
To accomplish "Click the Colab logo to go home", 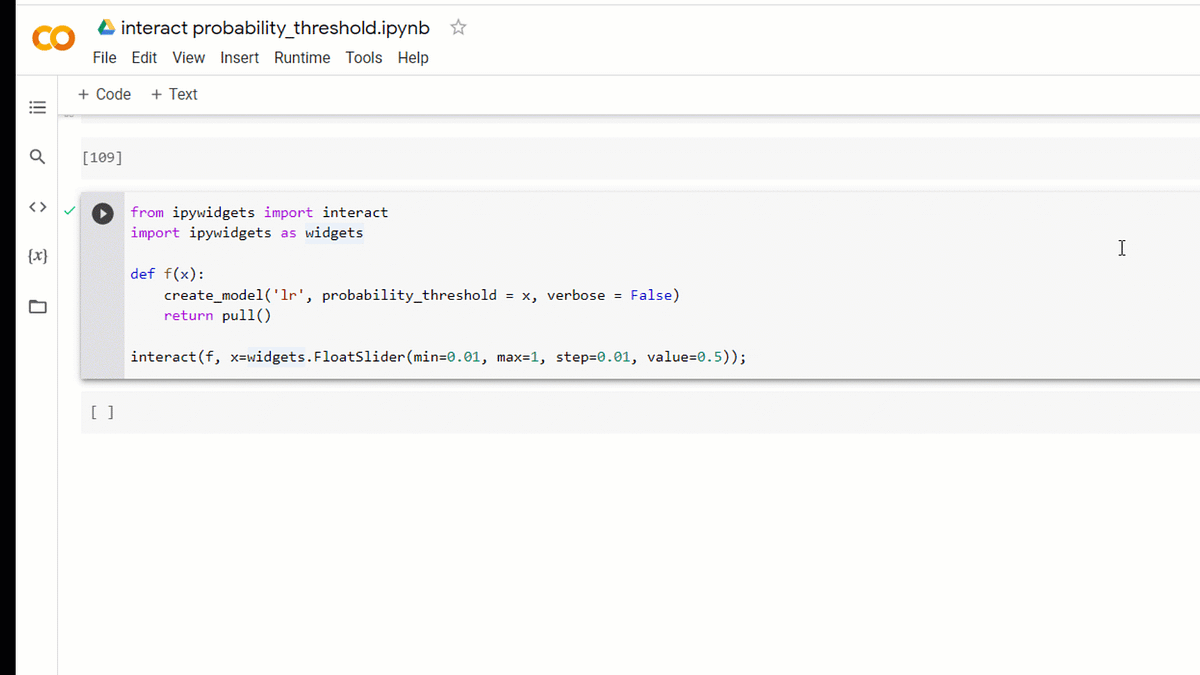I will [x=53, y=38].
